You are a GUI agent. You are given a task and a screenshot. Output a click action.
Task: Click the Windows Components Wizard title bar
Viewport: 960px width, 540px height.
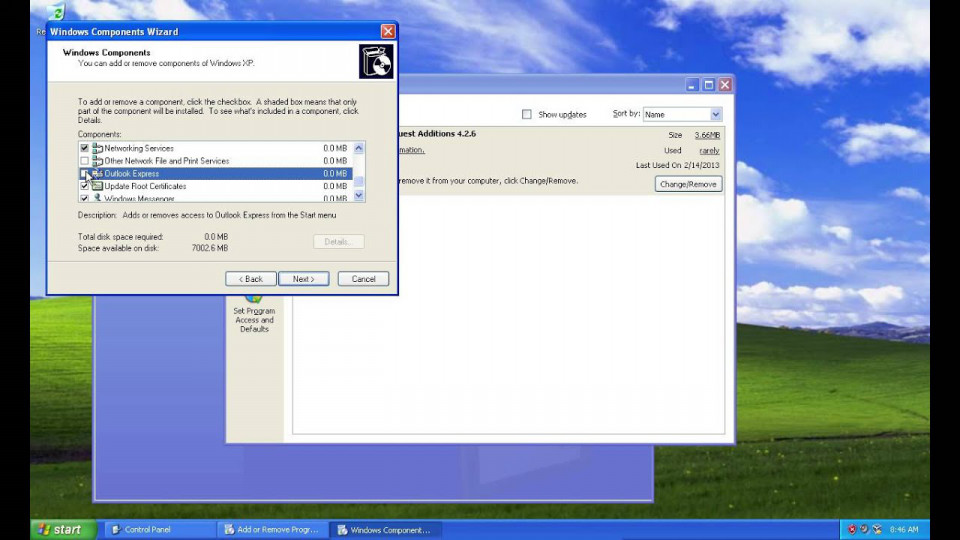214,32
